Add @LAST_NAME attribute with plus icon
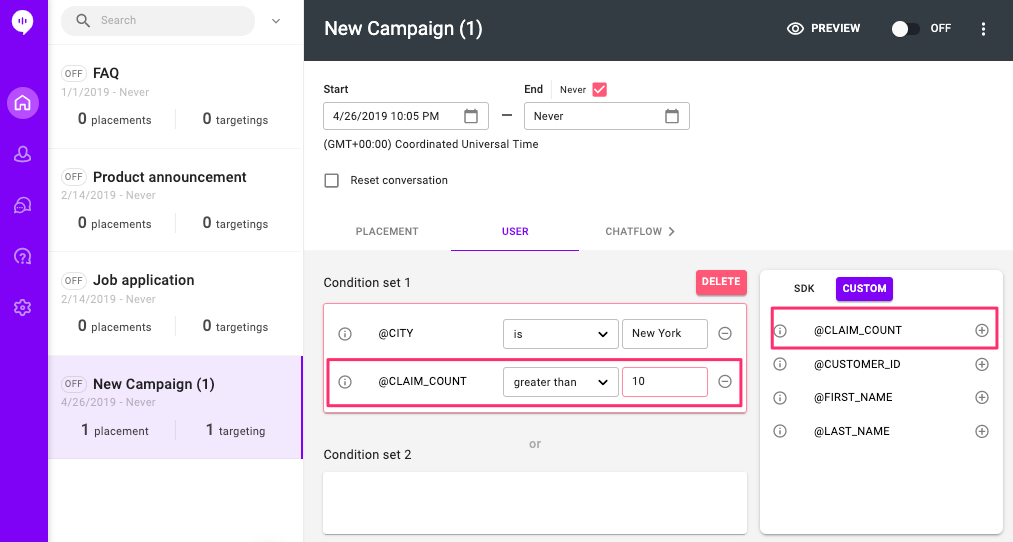The width and height of the screenshot is (1013, 542). [x=982, y=431]
